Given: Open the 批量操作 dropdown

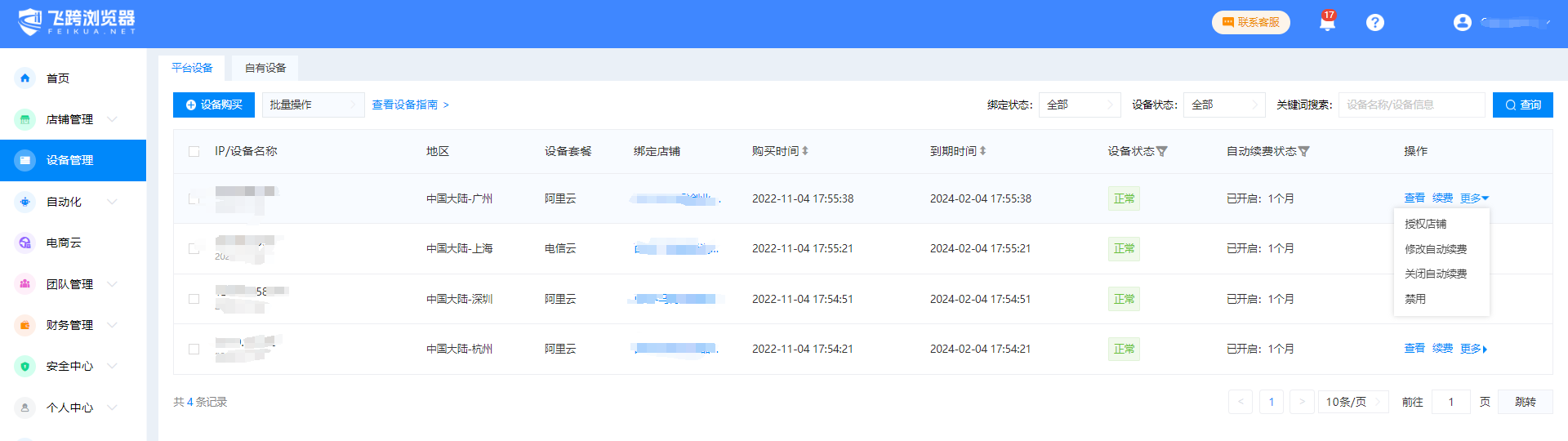Looking at the screenshot, I should [313, 105].
